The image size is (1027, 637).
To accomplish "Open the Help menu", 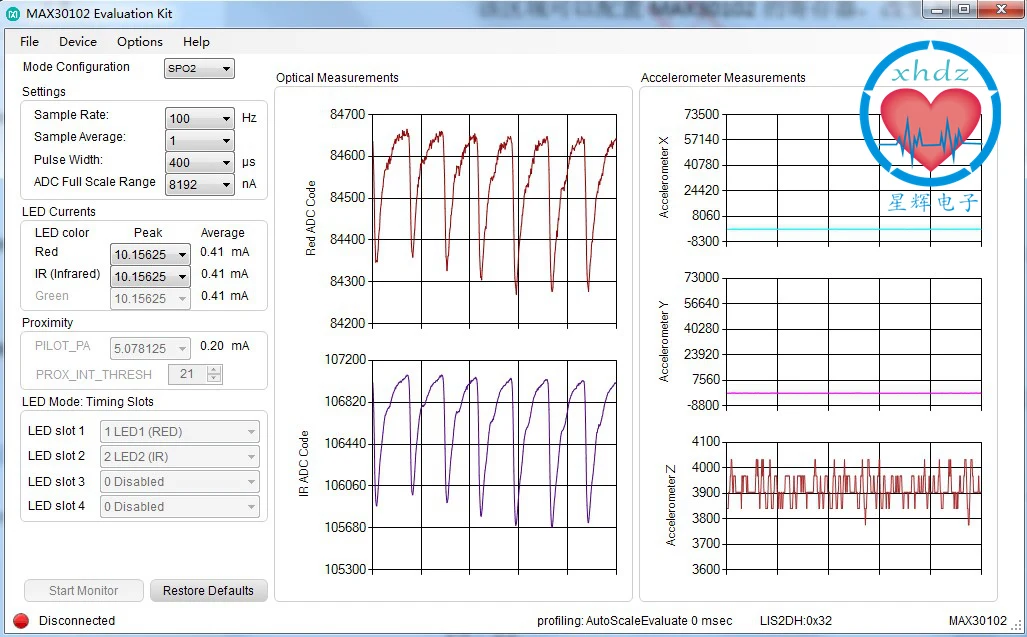I will [x=196, y=42].
